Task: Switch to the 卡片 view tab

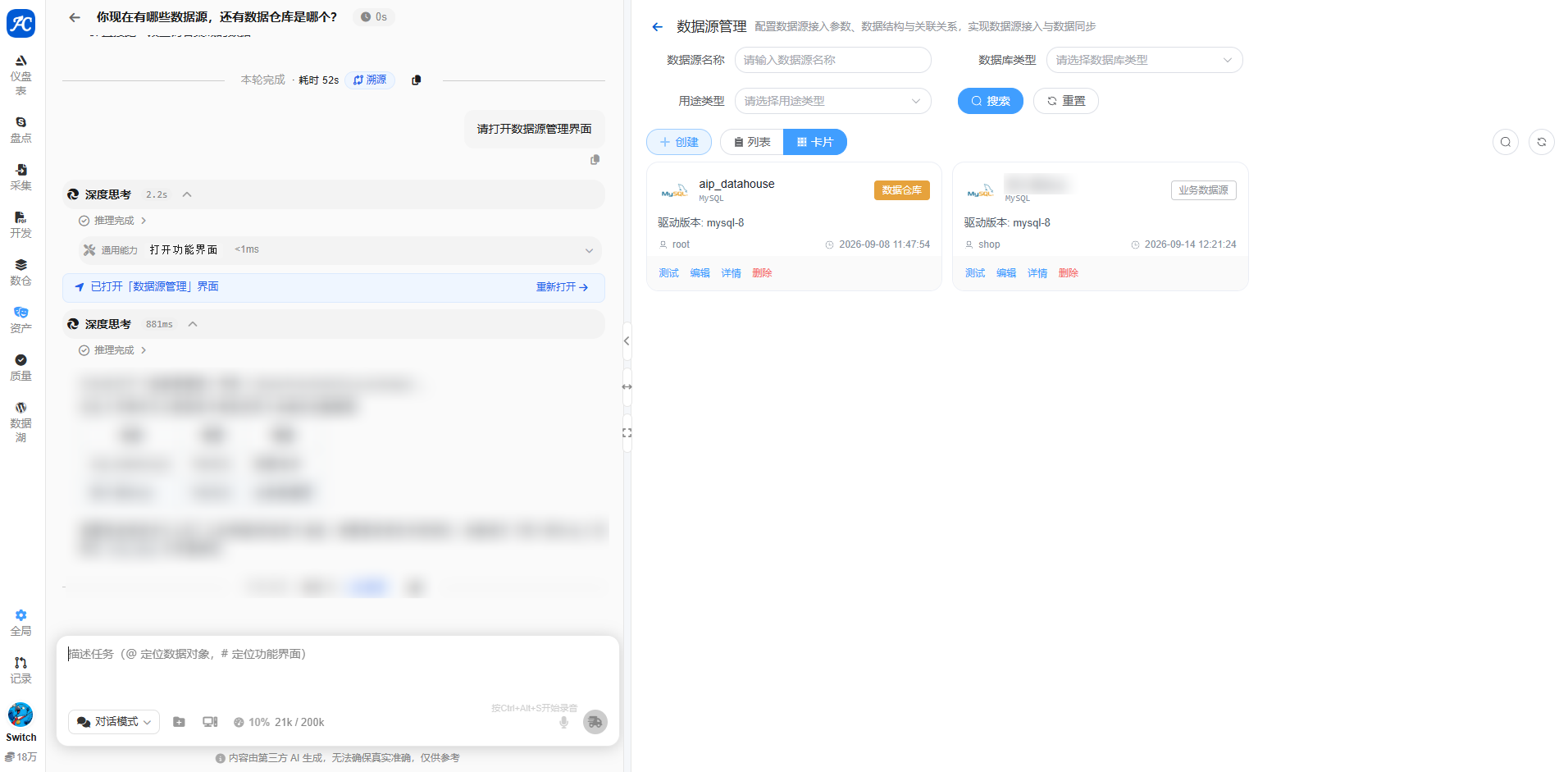Action: (815, 142)
